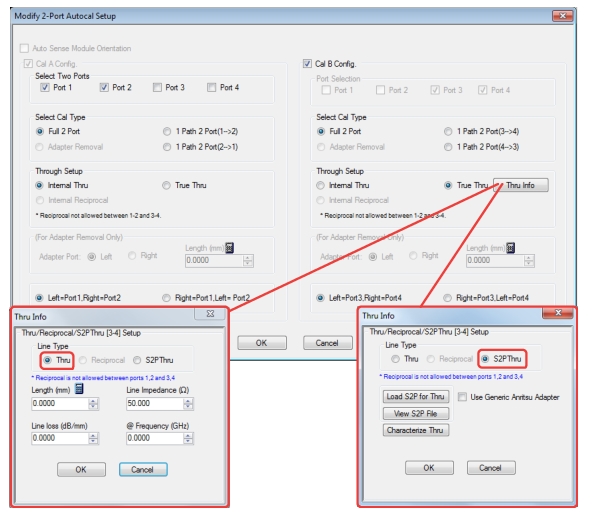Close the right Thru Info dialog
The image size is (596, 515).
point(558,312)
